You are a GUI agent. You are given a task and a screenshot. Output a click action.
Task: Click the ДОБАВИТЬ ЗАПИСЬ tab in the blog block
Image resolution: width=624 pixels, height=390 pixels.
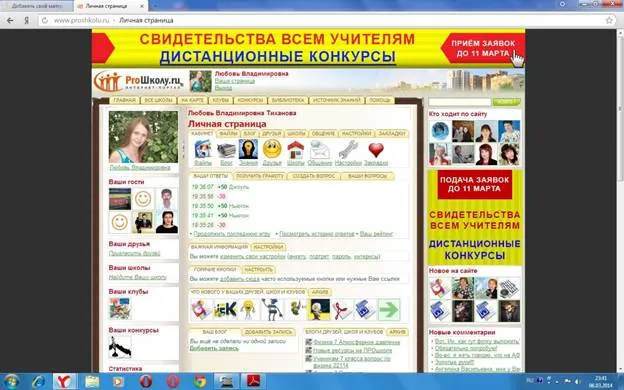point(268,332)
